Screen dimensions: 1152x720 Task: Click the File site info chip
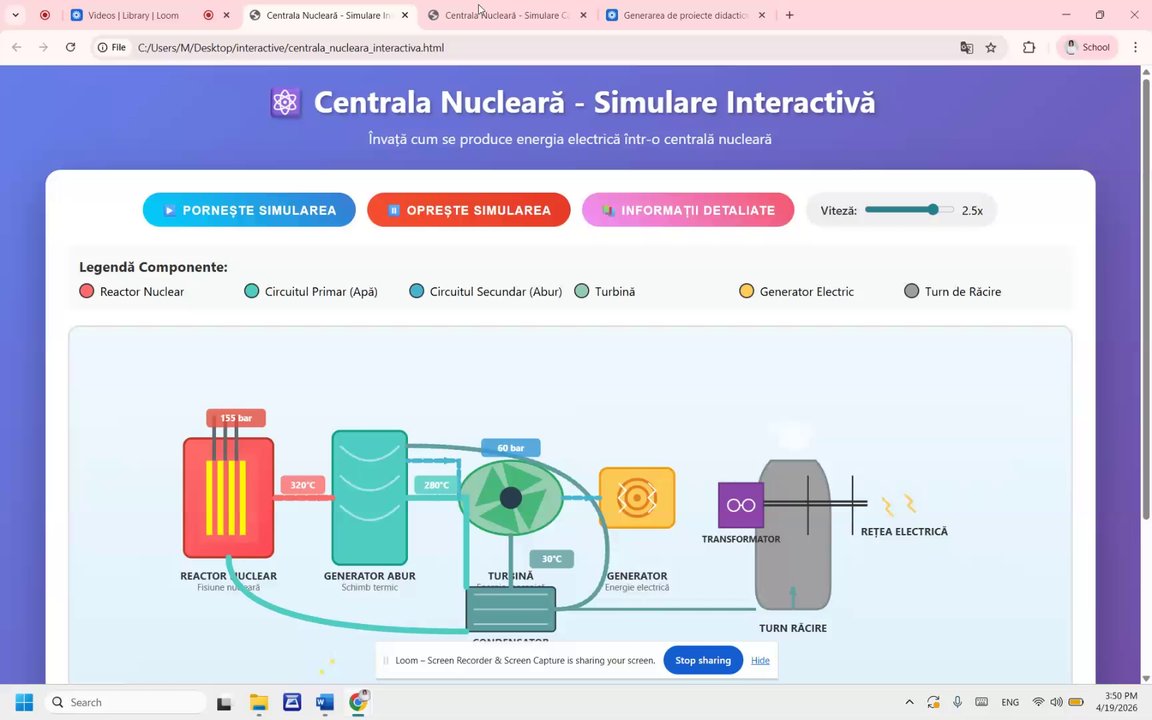click(112, 47)
